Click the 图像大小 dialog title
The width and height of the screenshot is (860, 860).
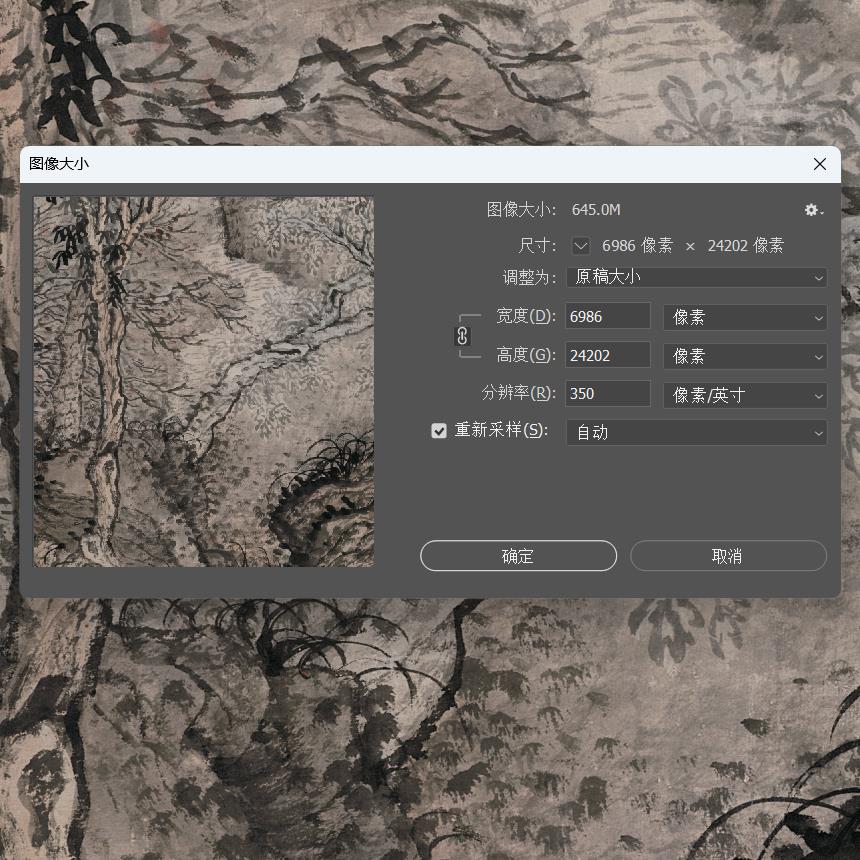click(59, 164)
